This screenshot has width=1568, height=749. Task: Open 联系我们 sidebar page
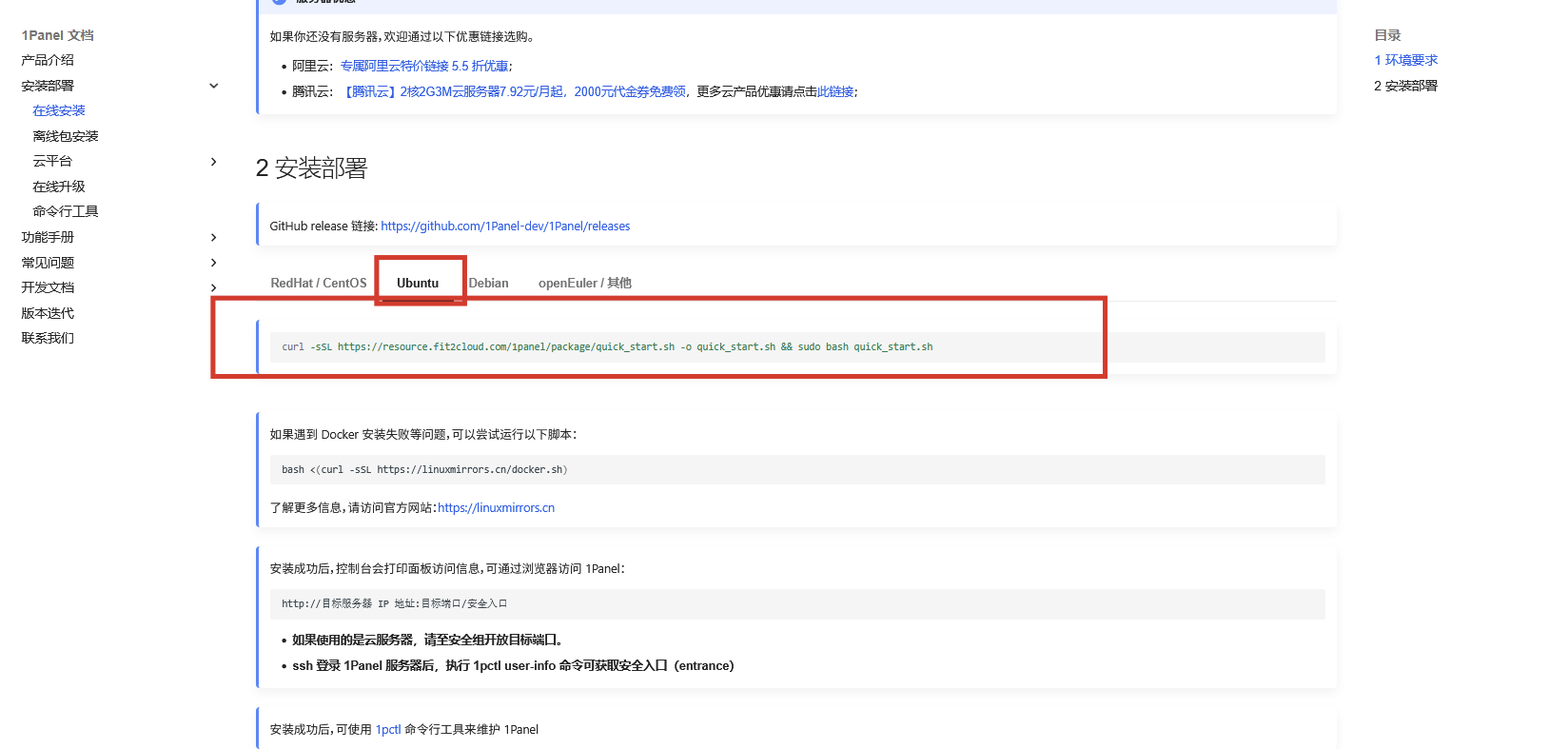pos(48,338)
